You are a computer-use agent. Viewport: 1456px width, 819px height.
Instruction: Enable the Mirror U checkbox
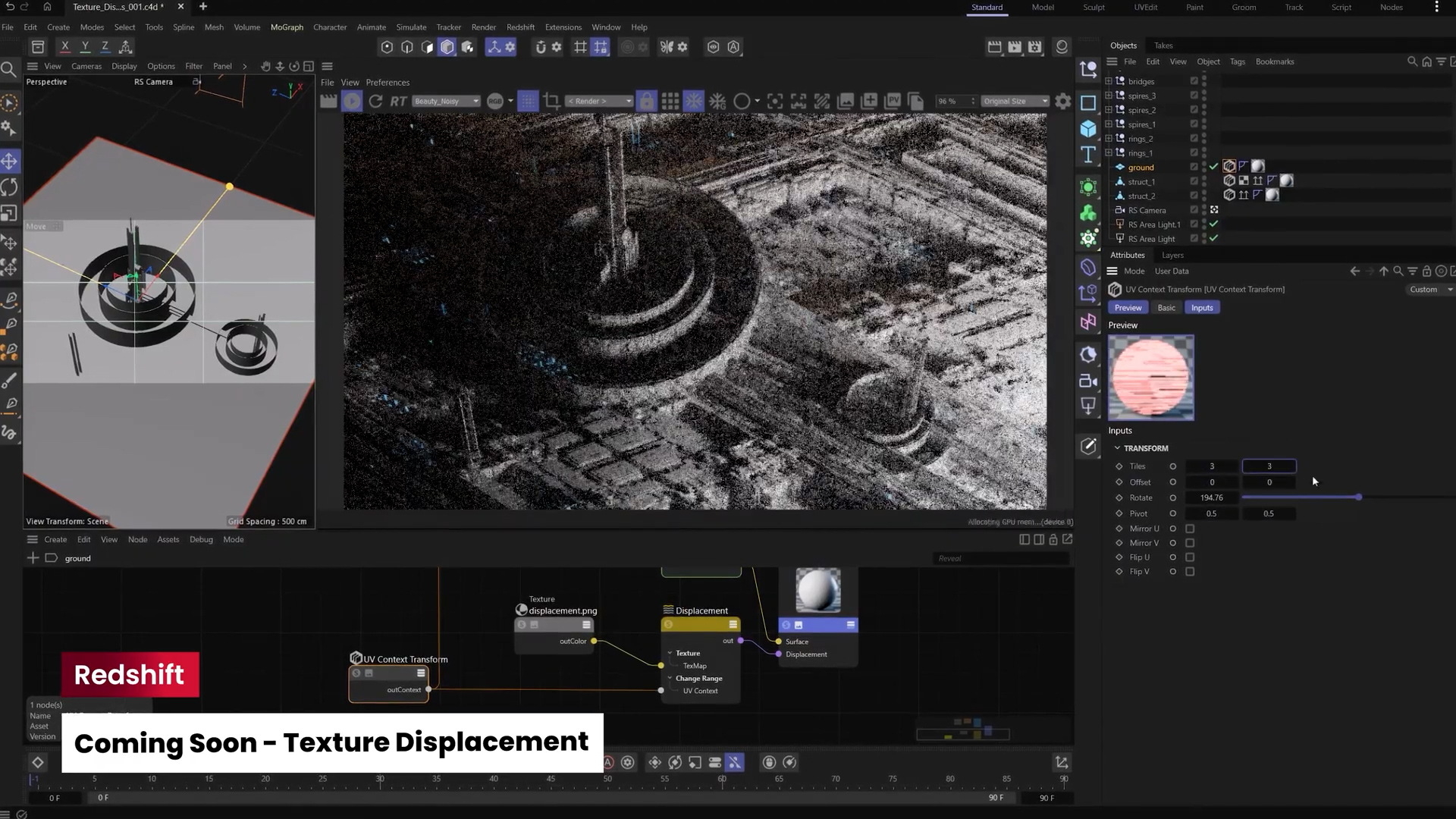[1190, 529]
